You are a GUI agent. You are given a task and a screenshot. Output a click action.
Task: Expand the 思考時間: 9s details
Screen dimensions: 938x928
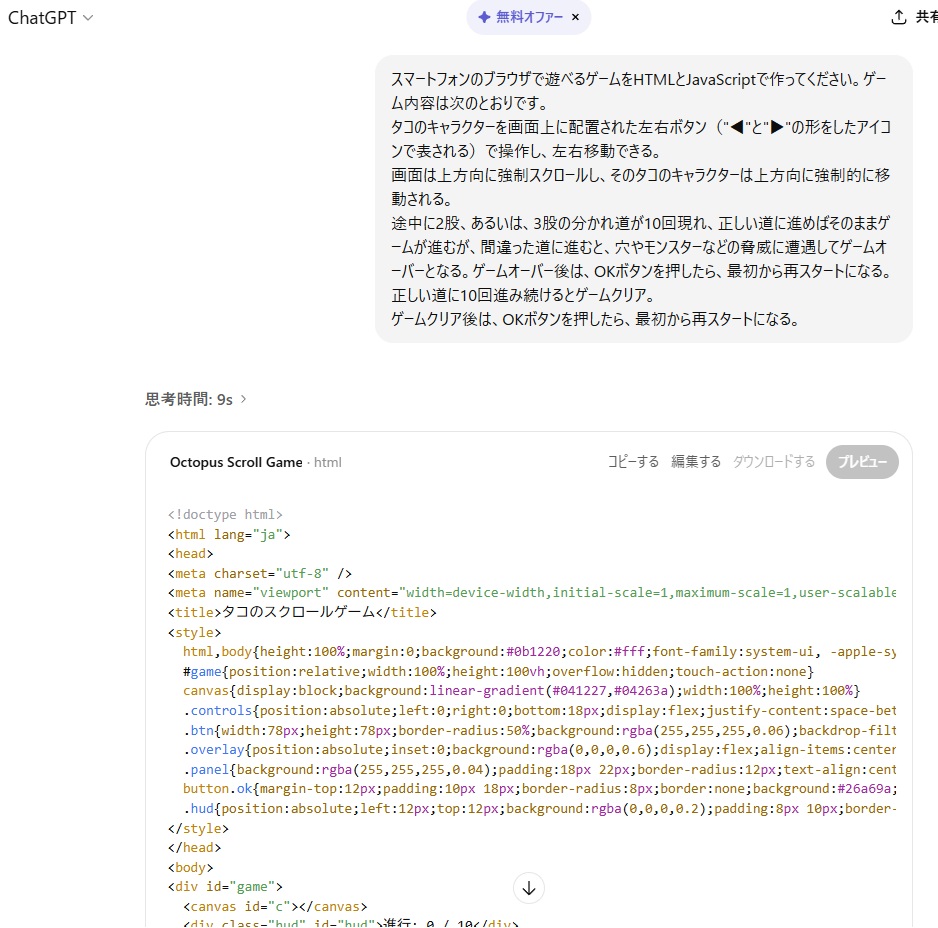click(189, 399)
